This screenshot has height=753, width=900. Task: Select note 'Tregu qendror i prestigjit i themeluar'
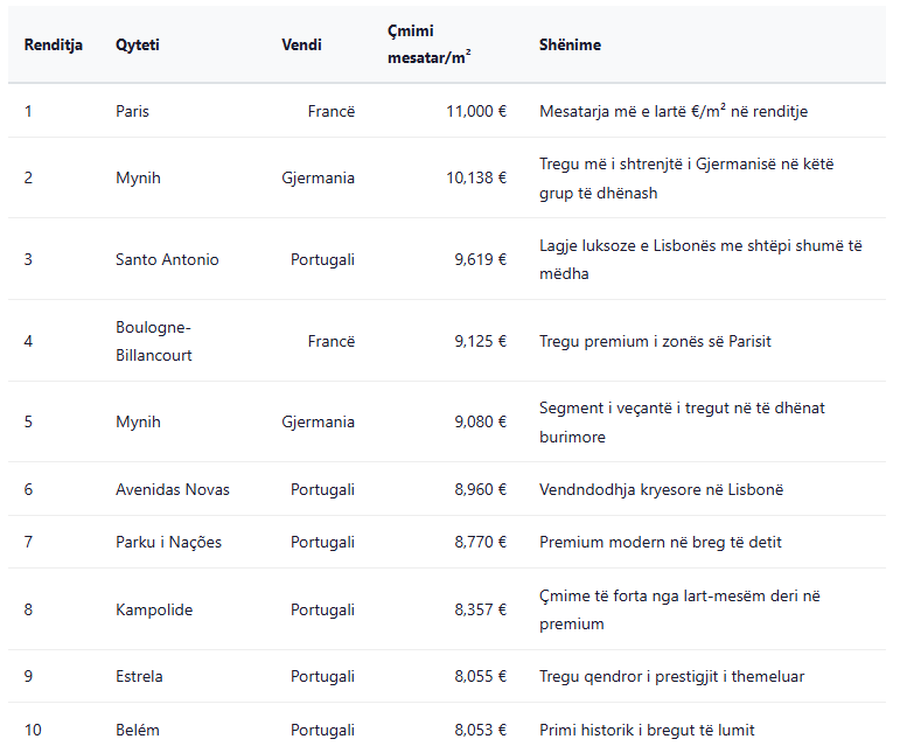tap(672, 677)
